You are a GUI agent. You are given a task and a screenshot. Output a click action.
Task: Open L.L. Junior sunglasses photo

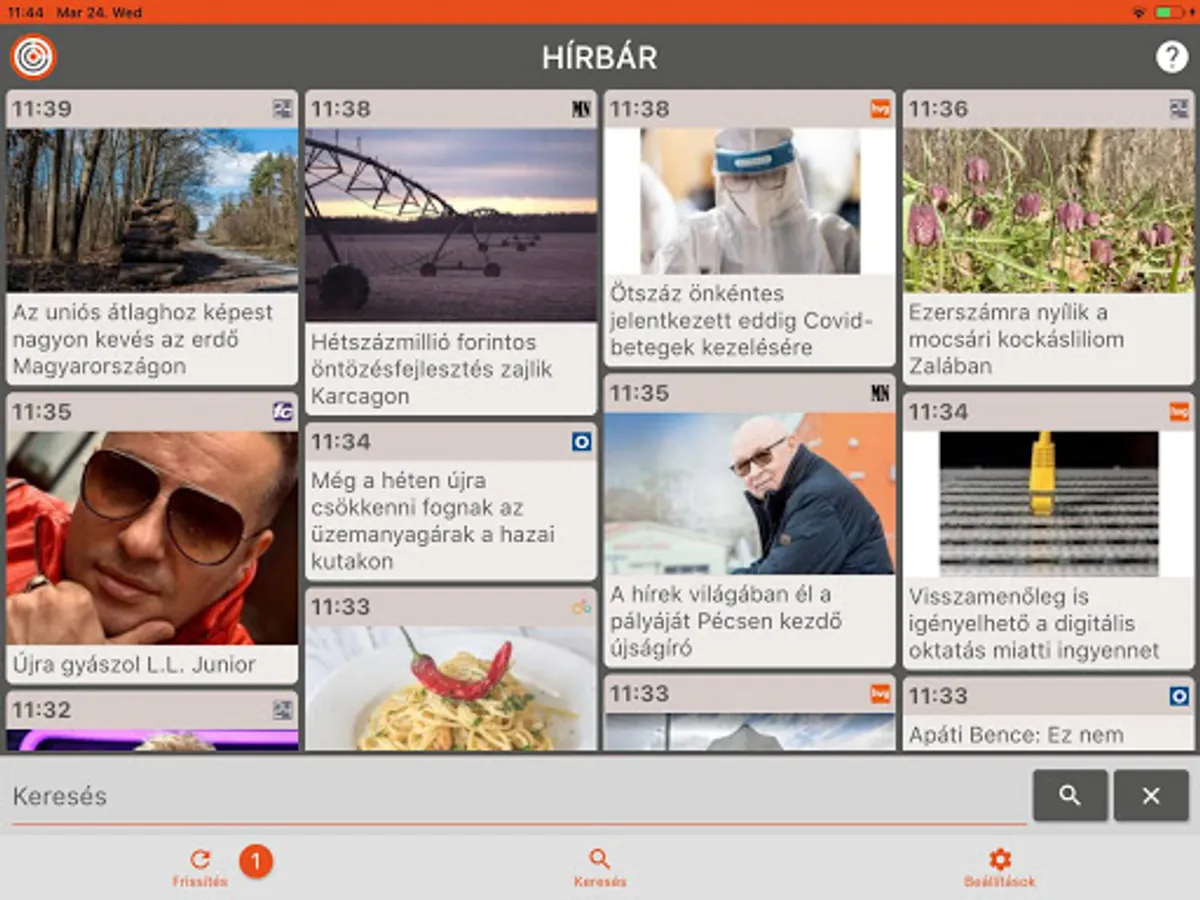(x=152, y=538)
